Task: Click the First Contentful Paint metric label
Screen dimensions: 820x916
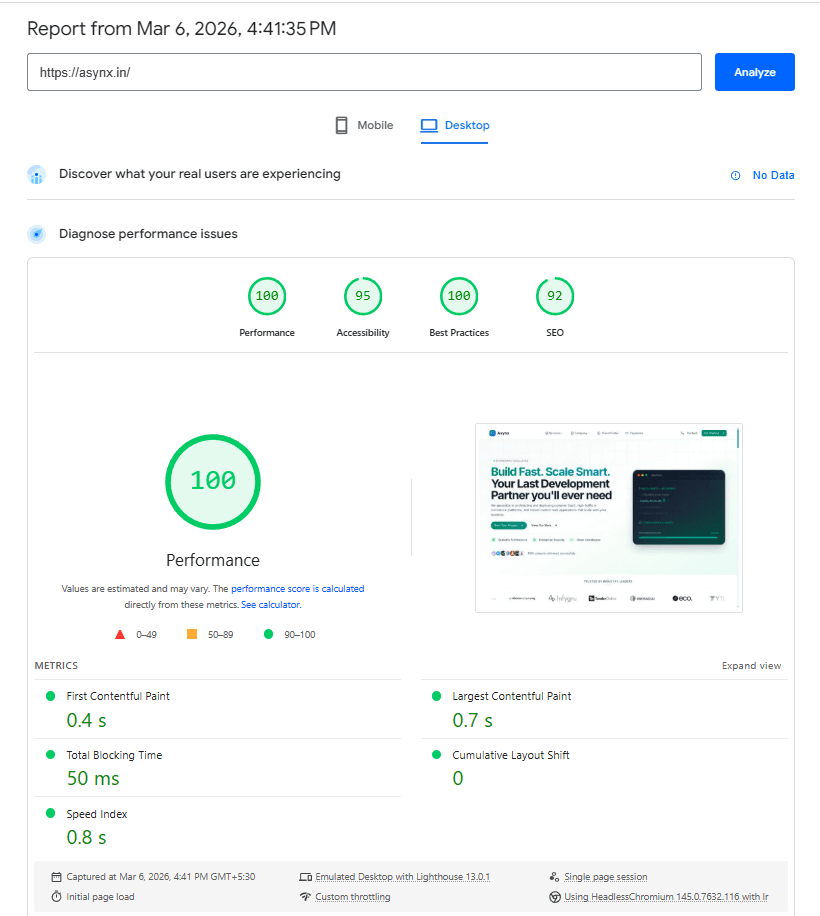Action: pos(118,696)
